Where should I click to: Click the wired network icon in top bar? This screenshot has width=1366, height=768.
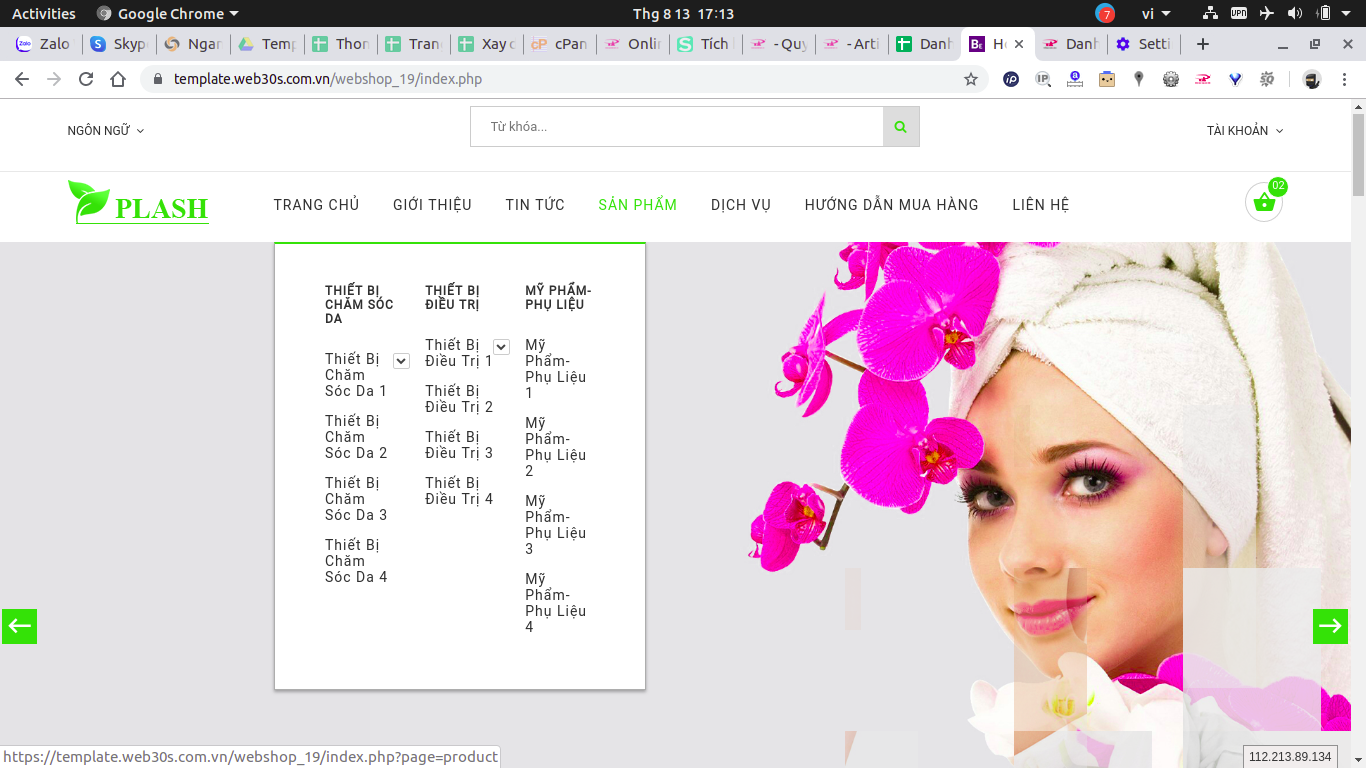point(1211,13)
